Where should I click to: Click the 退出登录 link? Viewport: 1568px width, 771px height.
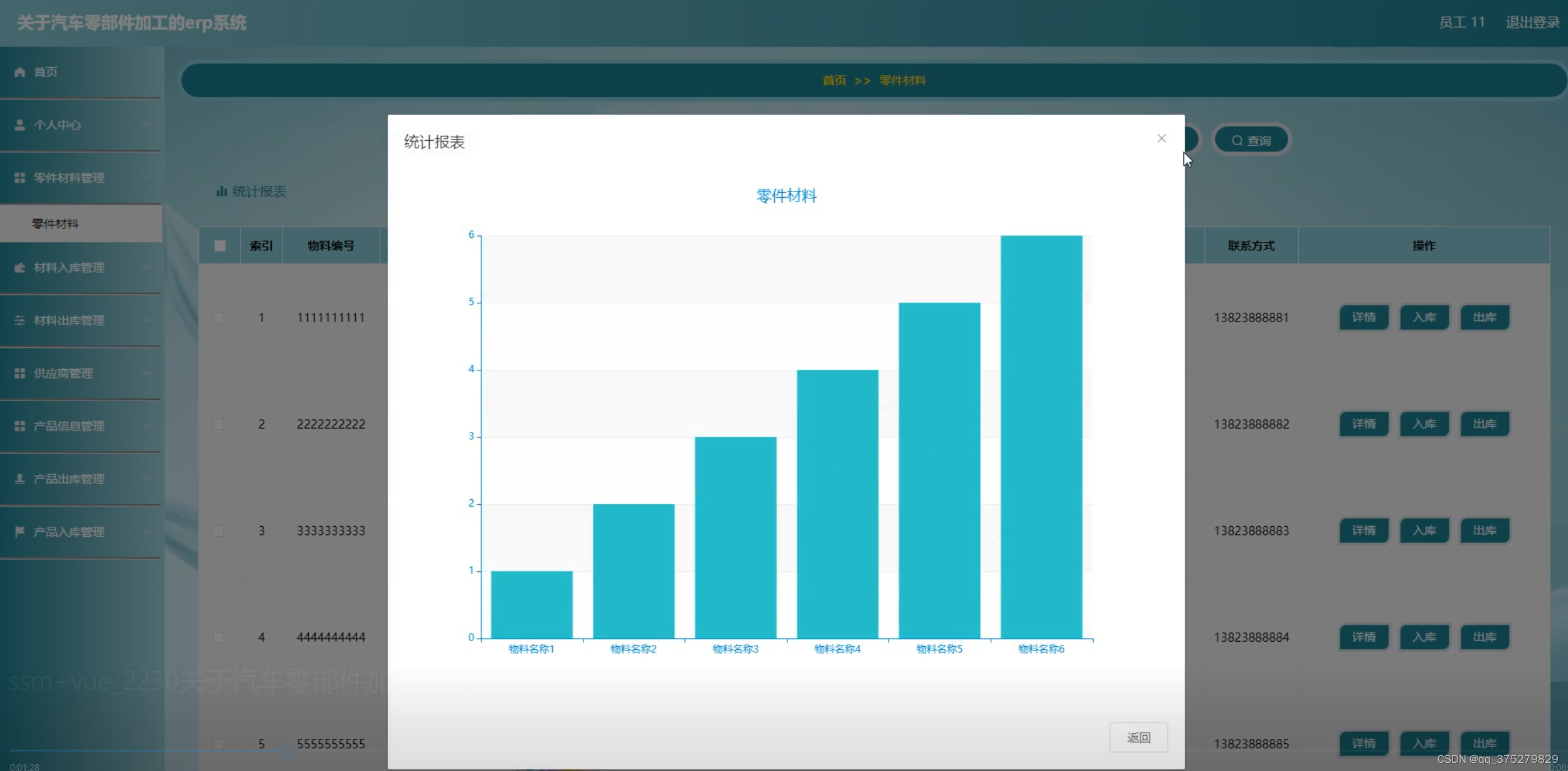point(1532,23)
